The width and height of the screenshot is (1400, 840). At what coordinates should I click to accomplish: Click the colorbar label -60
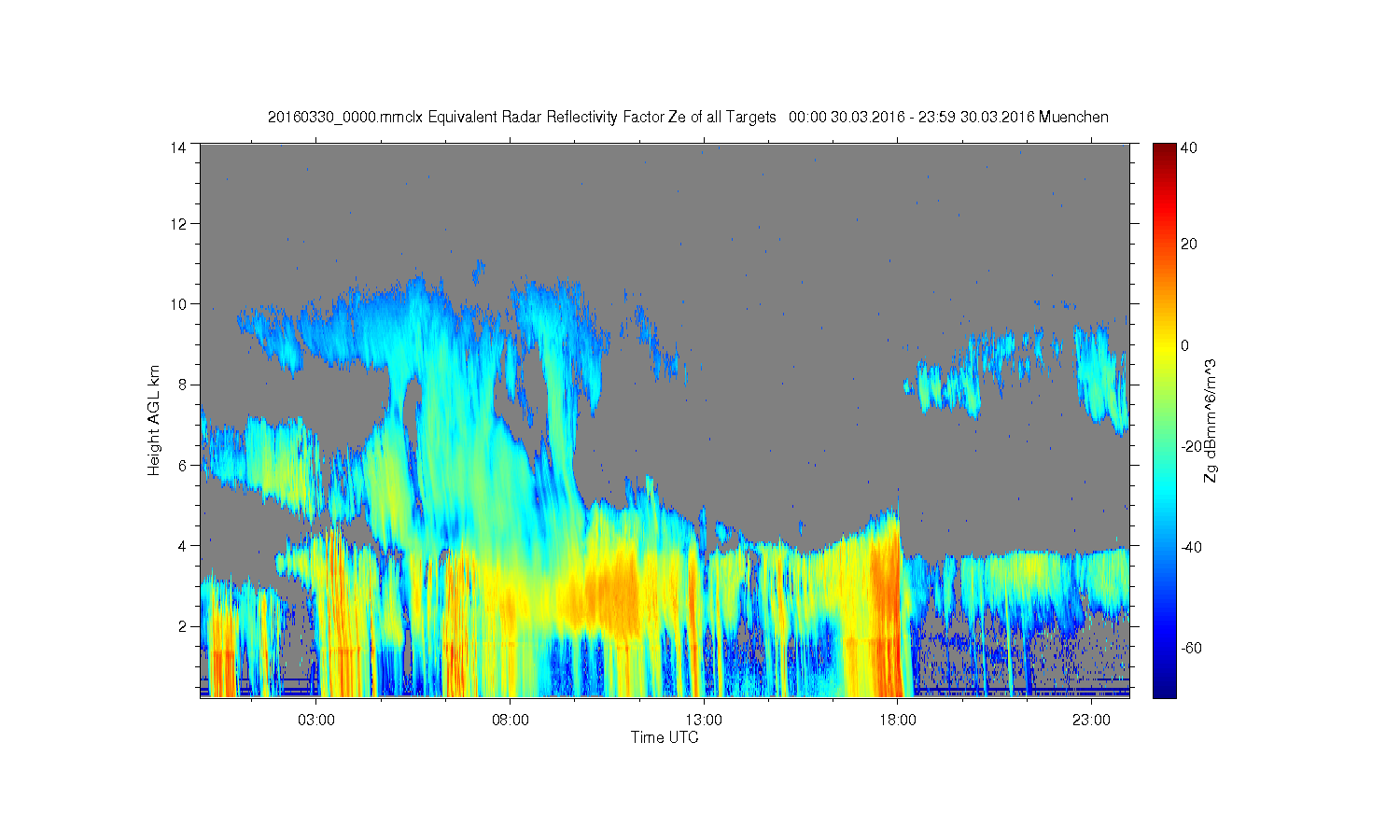pyautogui.click(x=1191, y=648)
